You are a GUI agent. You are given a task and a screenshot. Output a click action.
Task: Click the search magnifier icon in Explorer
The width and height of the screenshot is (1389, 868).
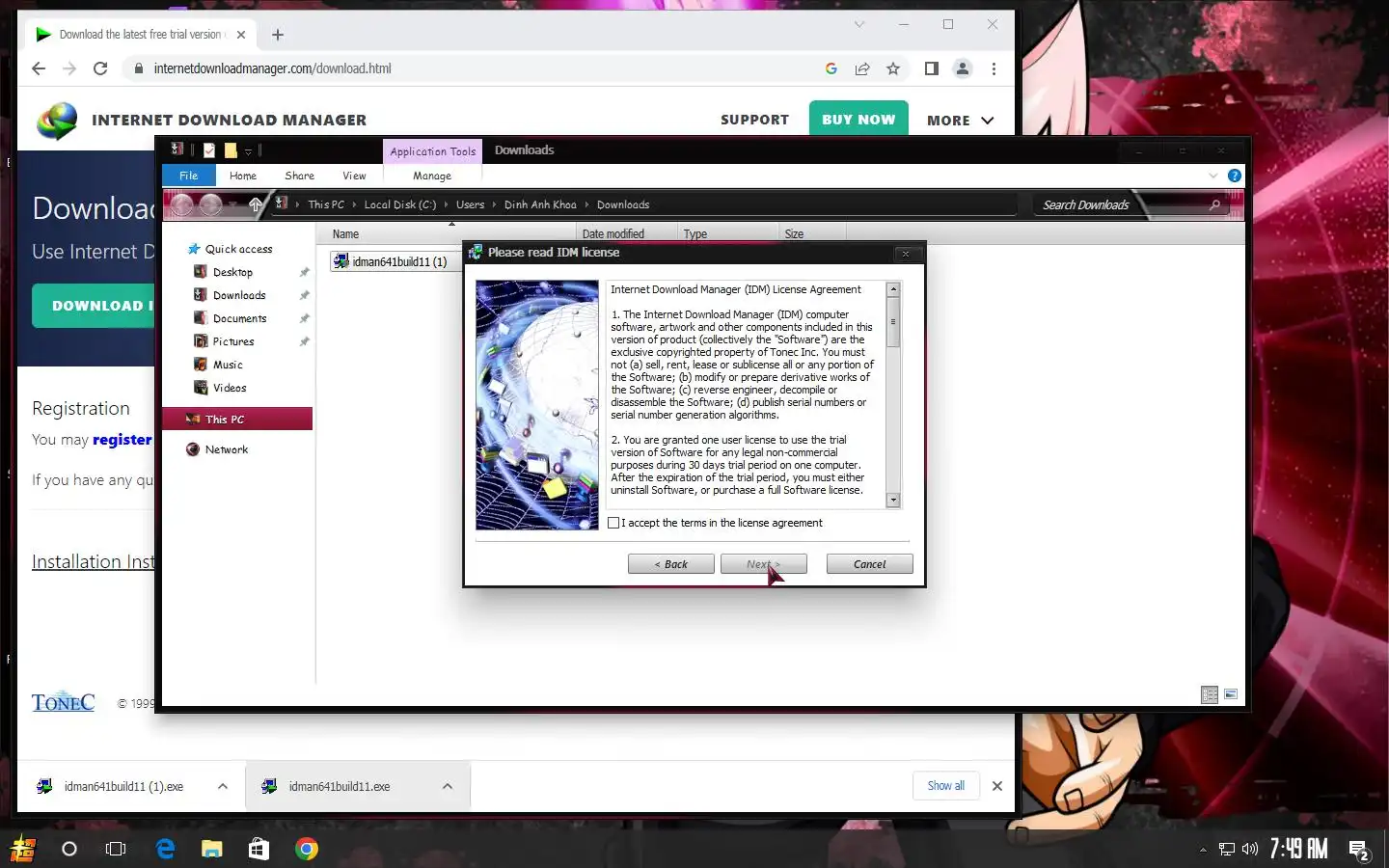click(1214, 204)
